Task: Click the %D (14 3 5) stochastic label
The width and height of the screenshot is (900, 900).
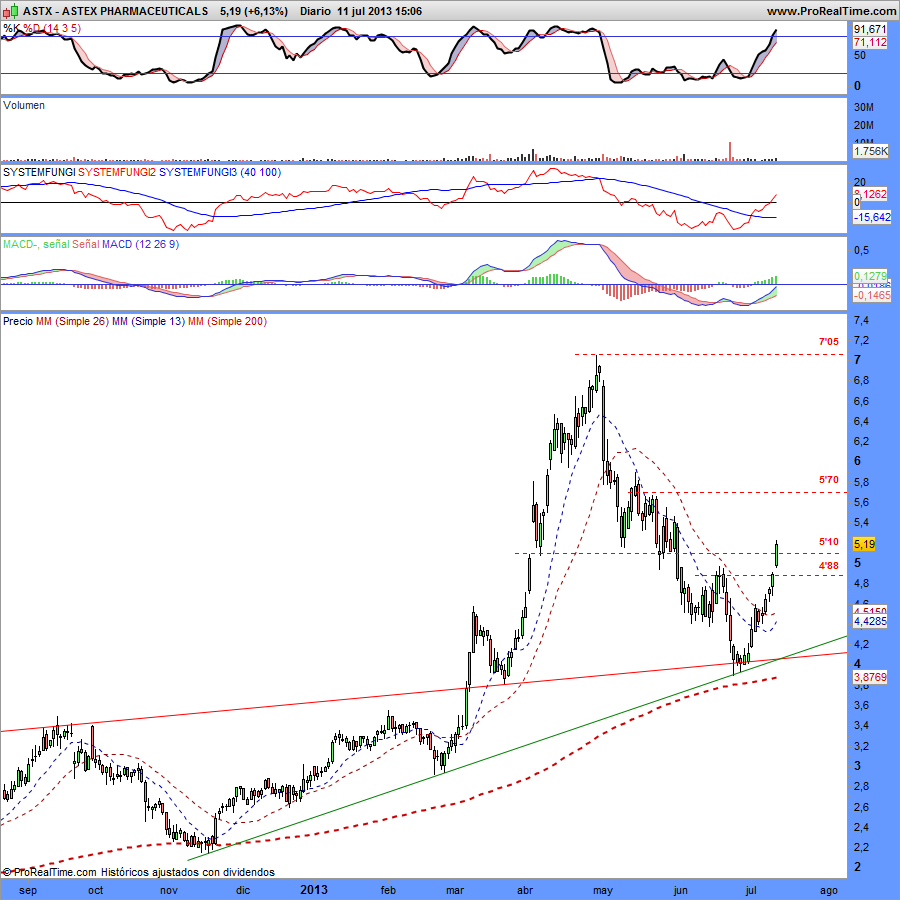Action: click(x=52, y=28)
